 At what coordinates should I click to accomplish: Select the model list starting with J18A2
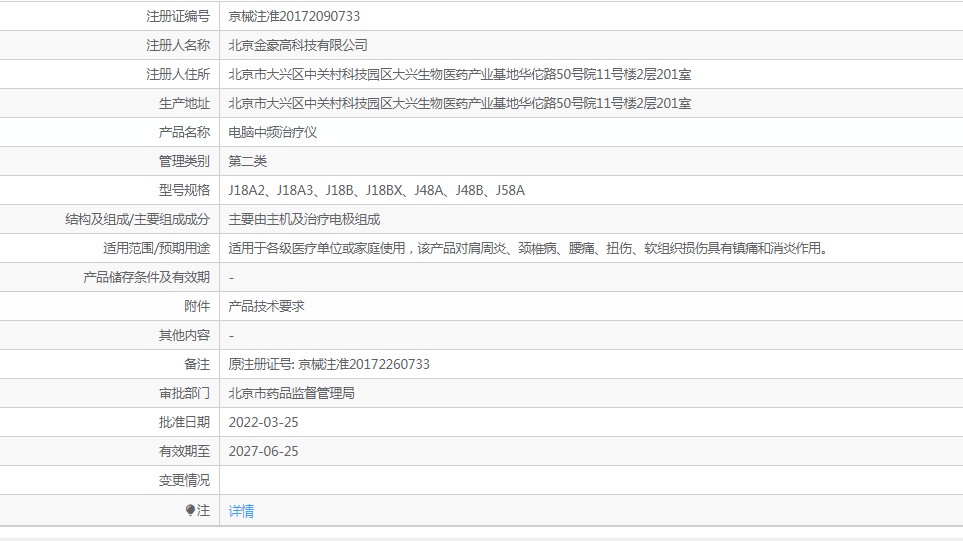[x=376, y=190]
